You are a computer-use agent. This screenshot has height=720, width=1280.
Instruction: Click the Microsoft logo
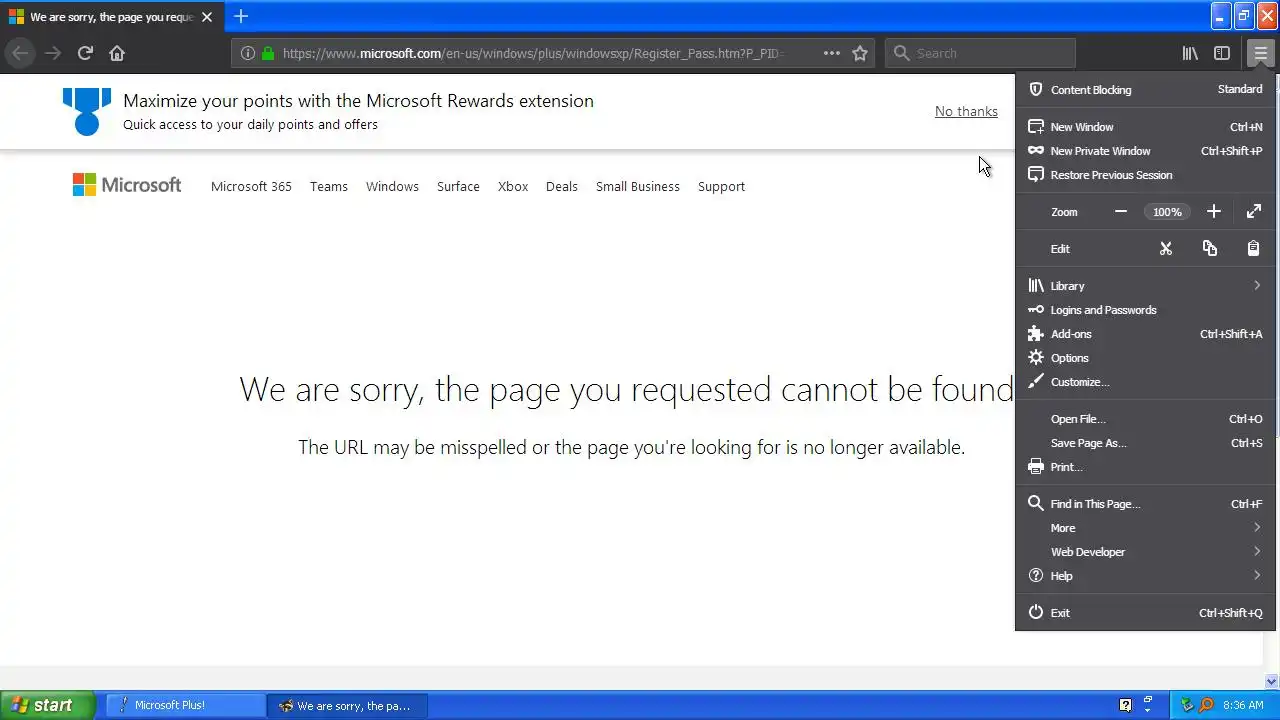(127, 185)
